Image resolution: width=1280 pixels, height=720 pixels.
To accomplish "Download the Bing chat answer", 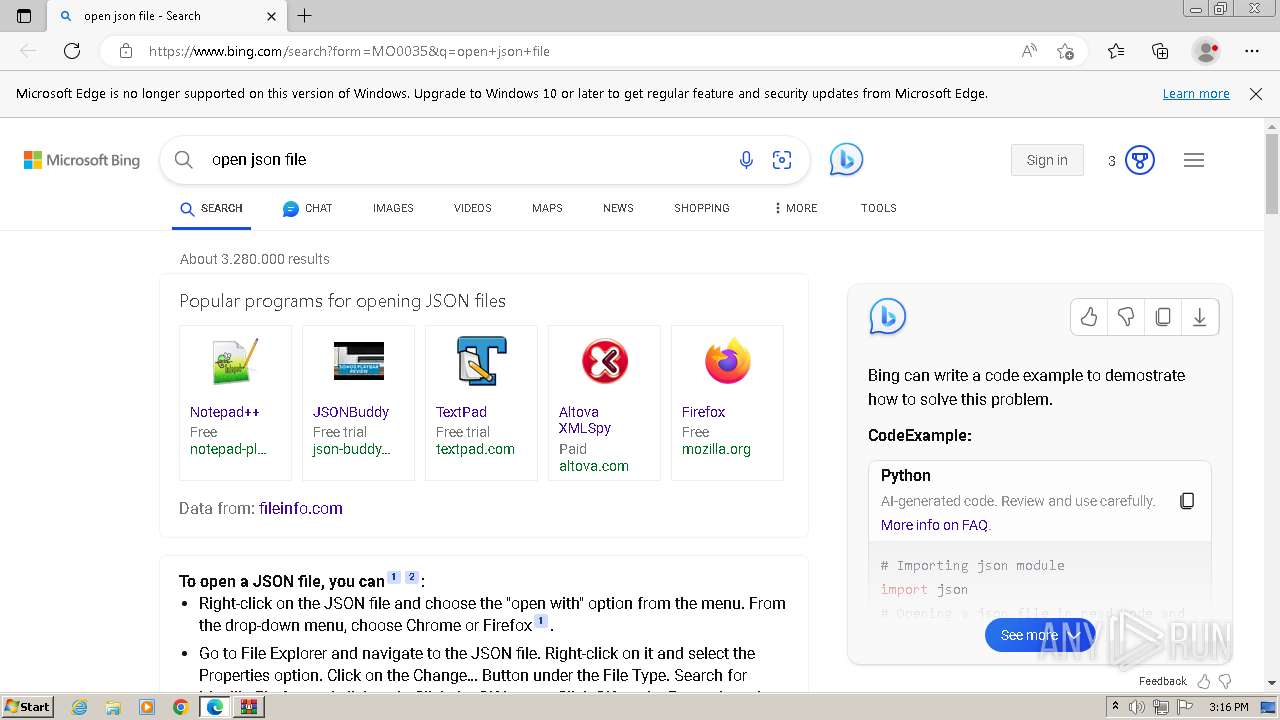I will [x=1199, y=317].
